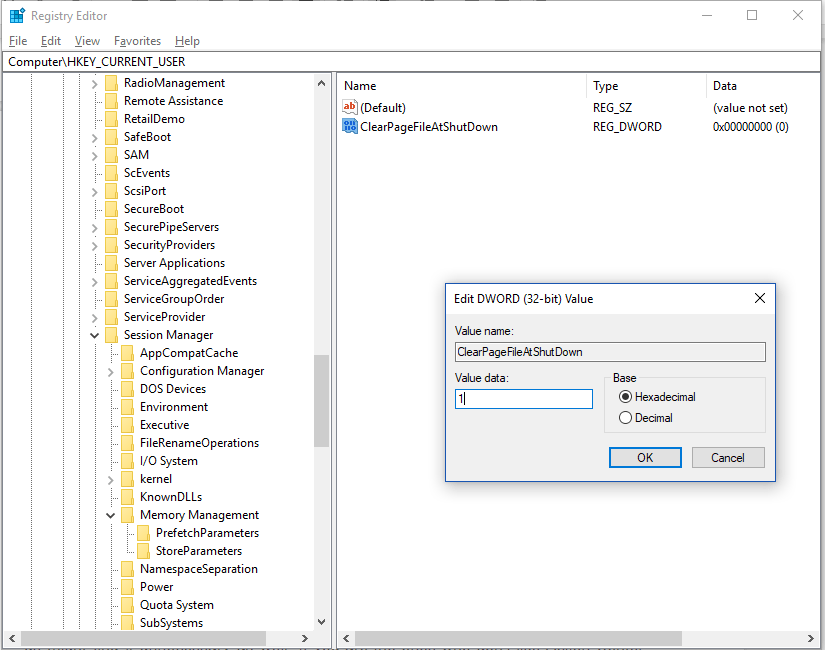This screenshot has height=650, width=825.
Task: Click the ab icon beside (Default) value
Action: (352, 105)
